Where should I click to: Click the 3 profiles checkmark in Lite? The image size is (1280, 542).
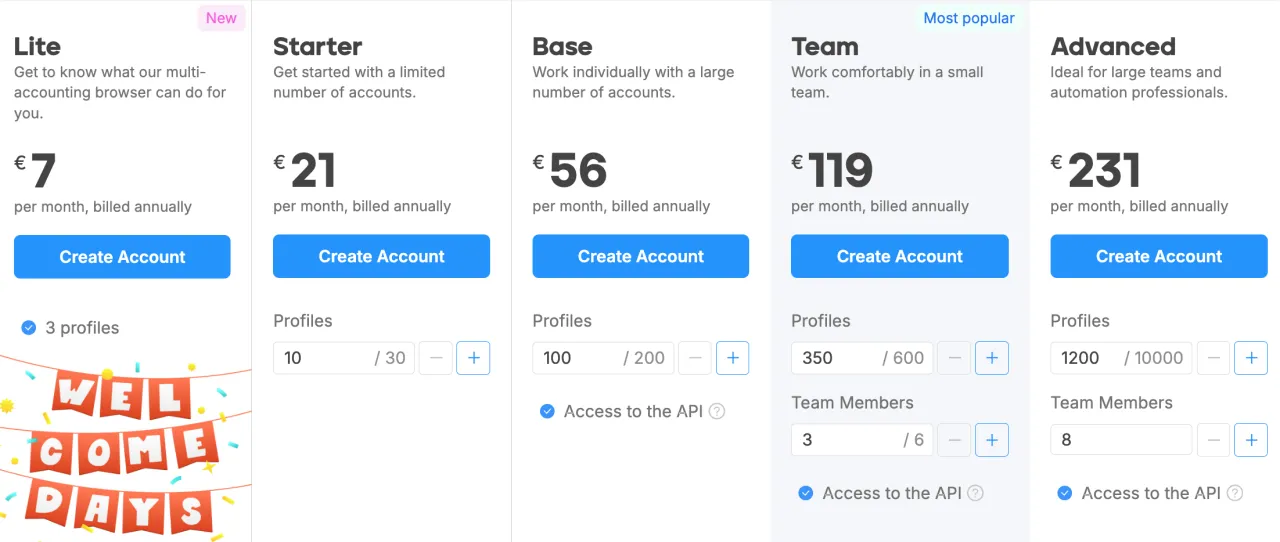click(x=29, y=327)
